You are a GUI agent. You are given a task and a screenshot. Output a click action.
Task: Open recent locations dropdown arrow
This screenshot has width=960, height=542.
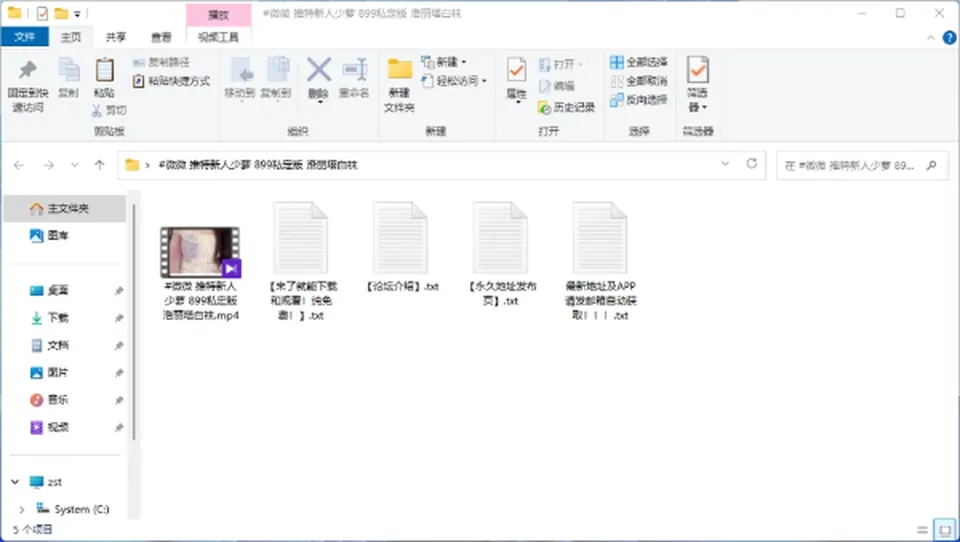(74, 165)
